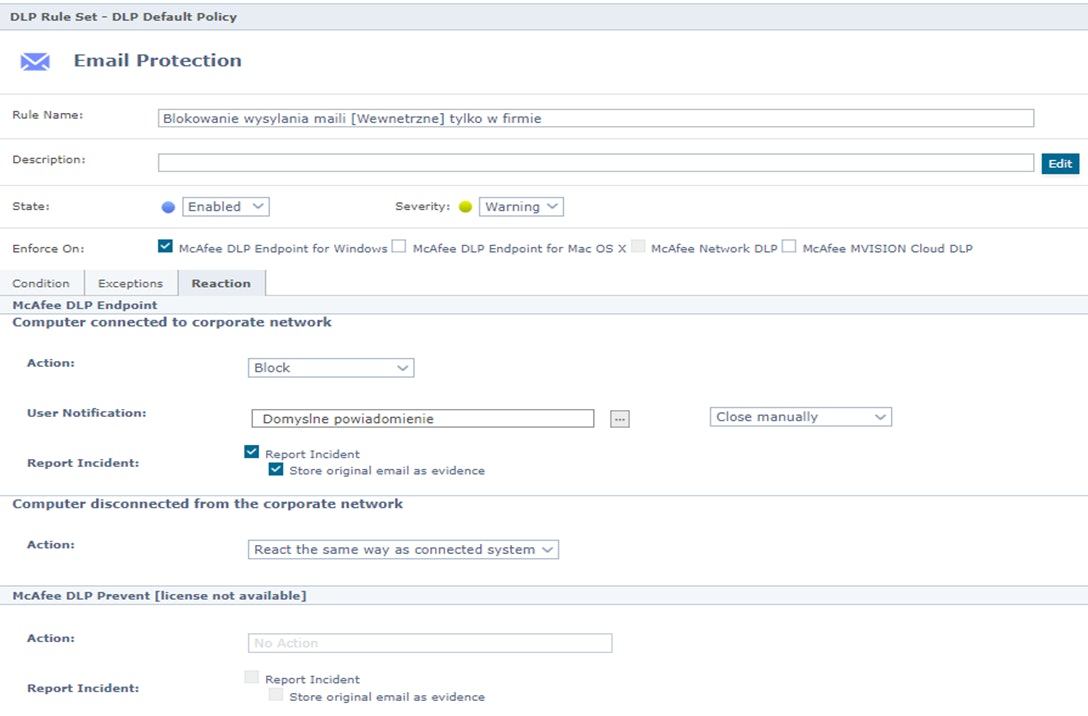Open the notification browse ellipsis button
1088x716 pixels.
pos(620,419)
